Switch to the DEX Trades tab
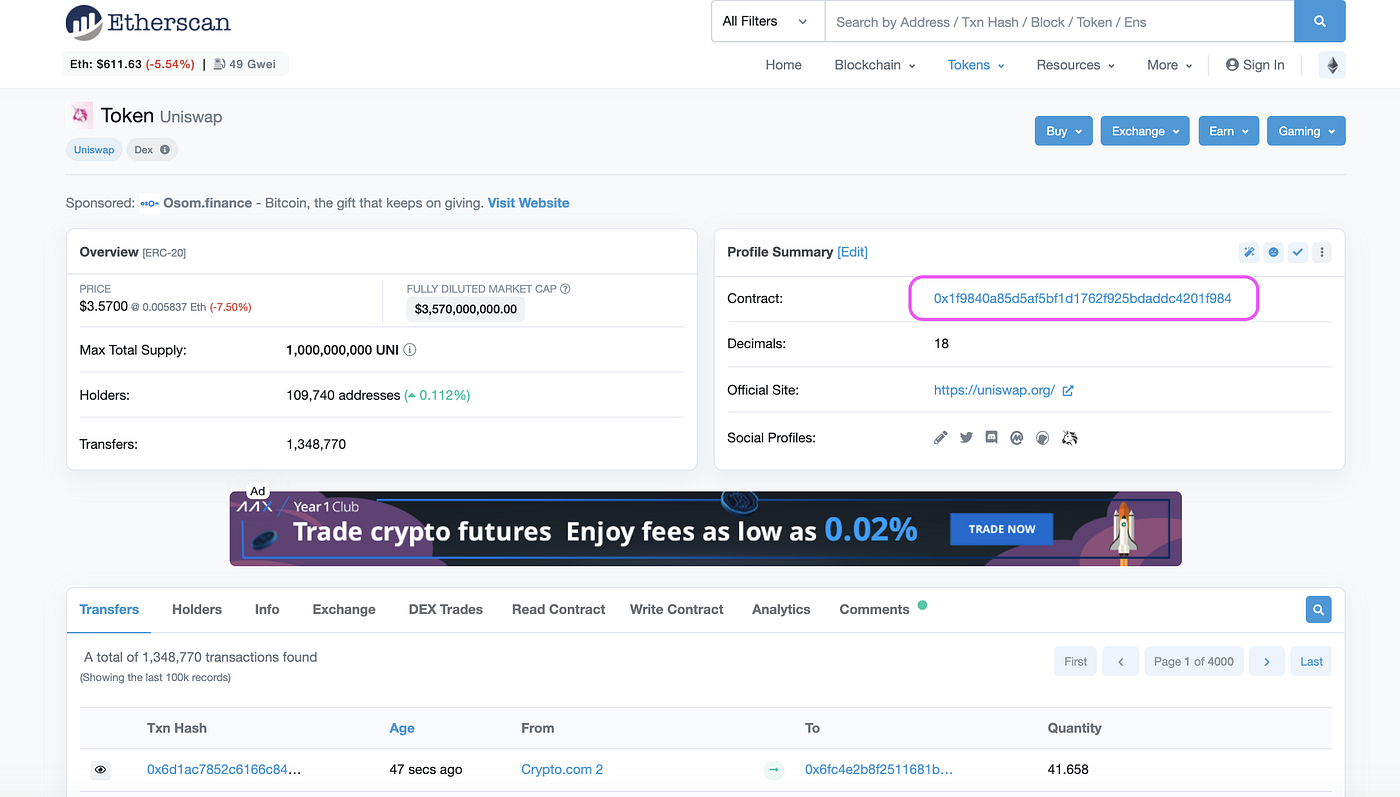This screenshot has height=797, width=1400. (x=446, y=609)
